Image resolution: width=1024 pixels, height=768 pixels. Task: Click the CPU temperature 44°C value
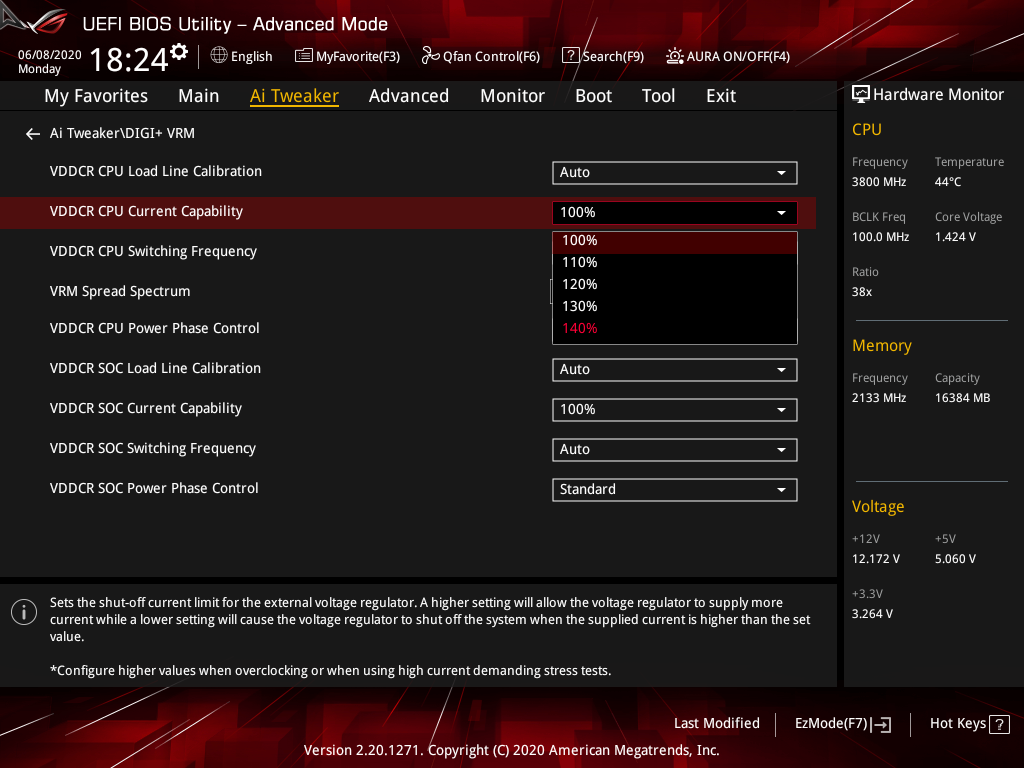pos(948,182)
